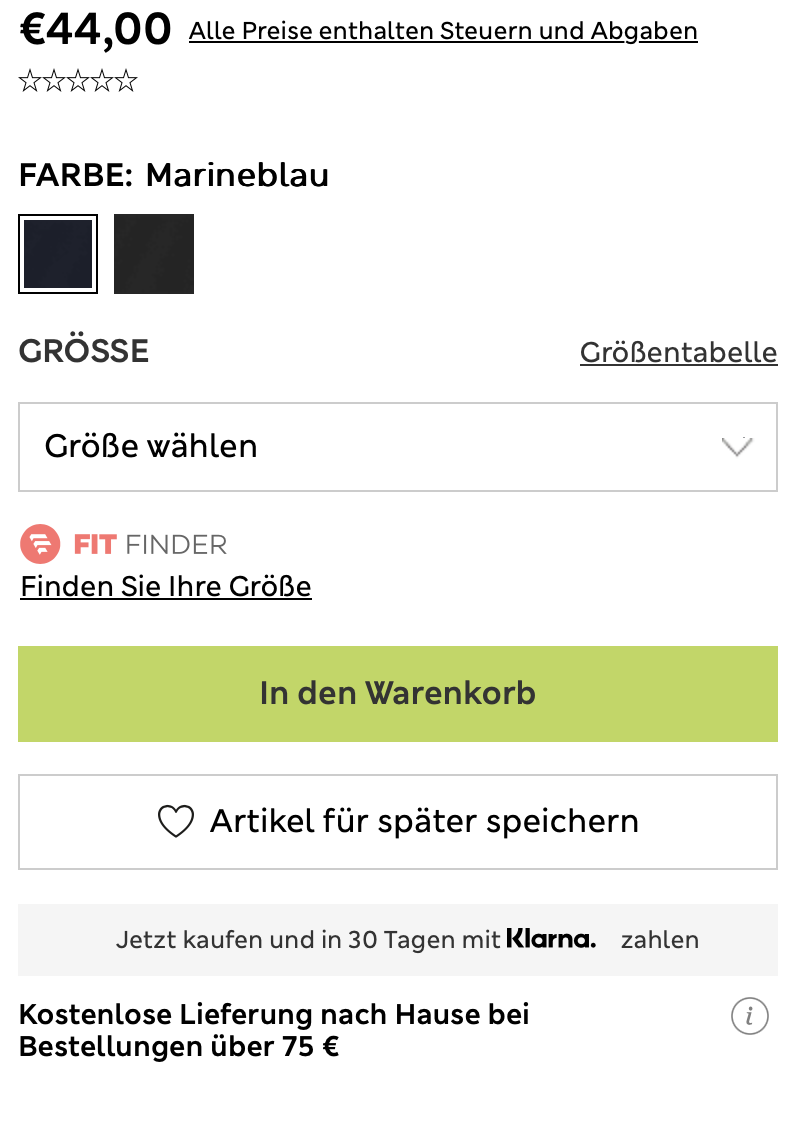Viewport: 808px width, 1124px height.
Task: Click the price €44,00
Action: tap(95, 28)
